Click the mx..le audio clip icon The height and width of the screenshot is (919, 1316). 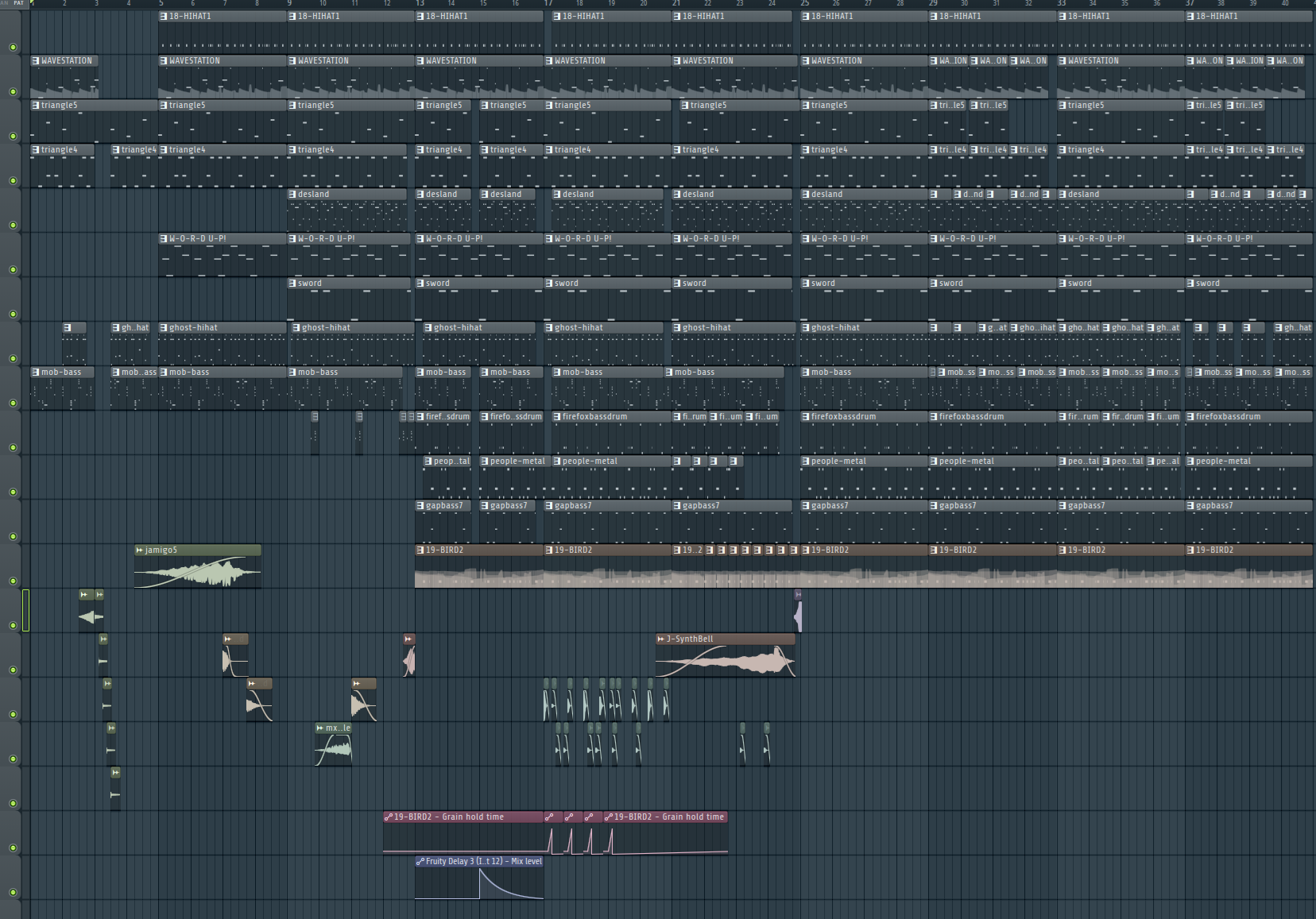[320, 728]
